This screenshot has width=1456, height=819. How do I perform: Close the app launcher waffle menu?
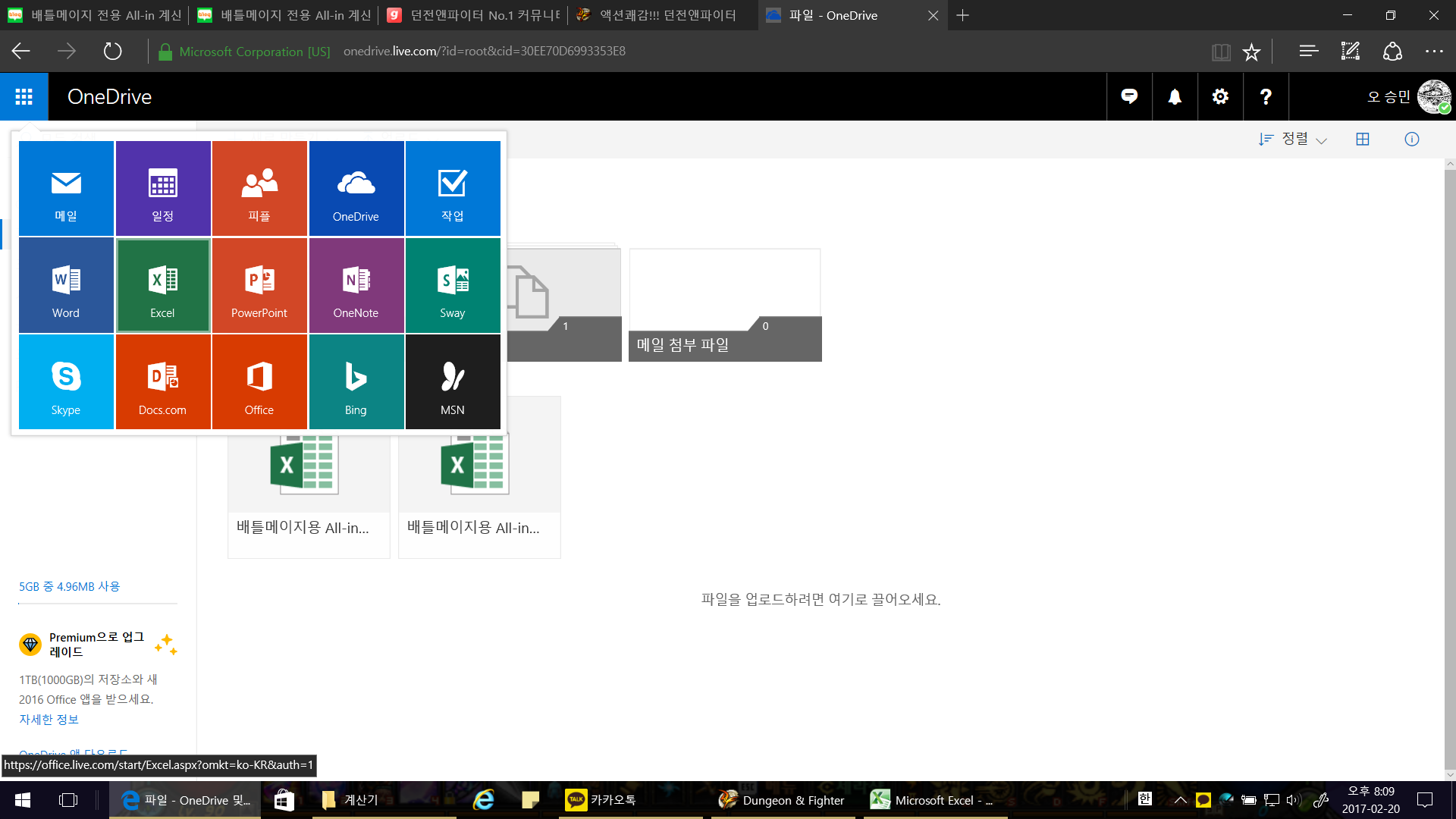24,96
